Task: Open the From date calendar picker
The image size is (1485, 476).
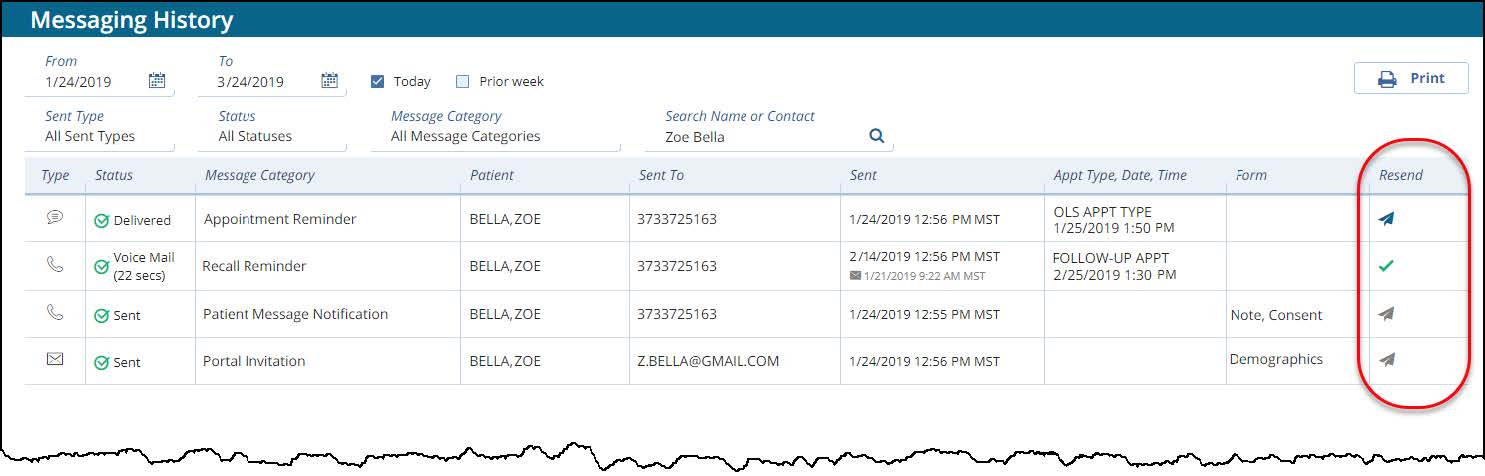Action: (157, 82)
